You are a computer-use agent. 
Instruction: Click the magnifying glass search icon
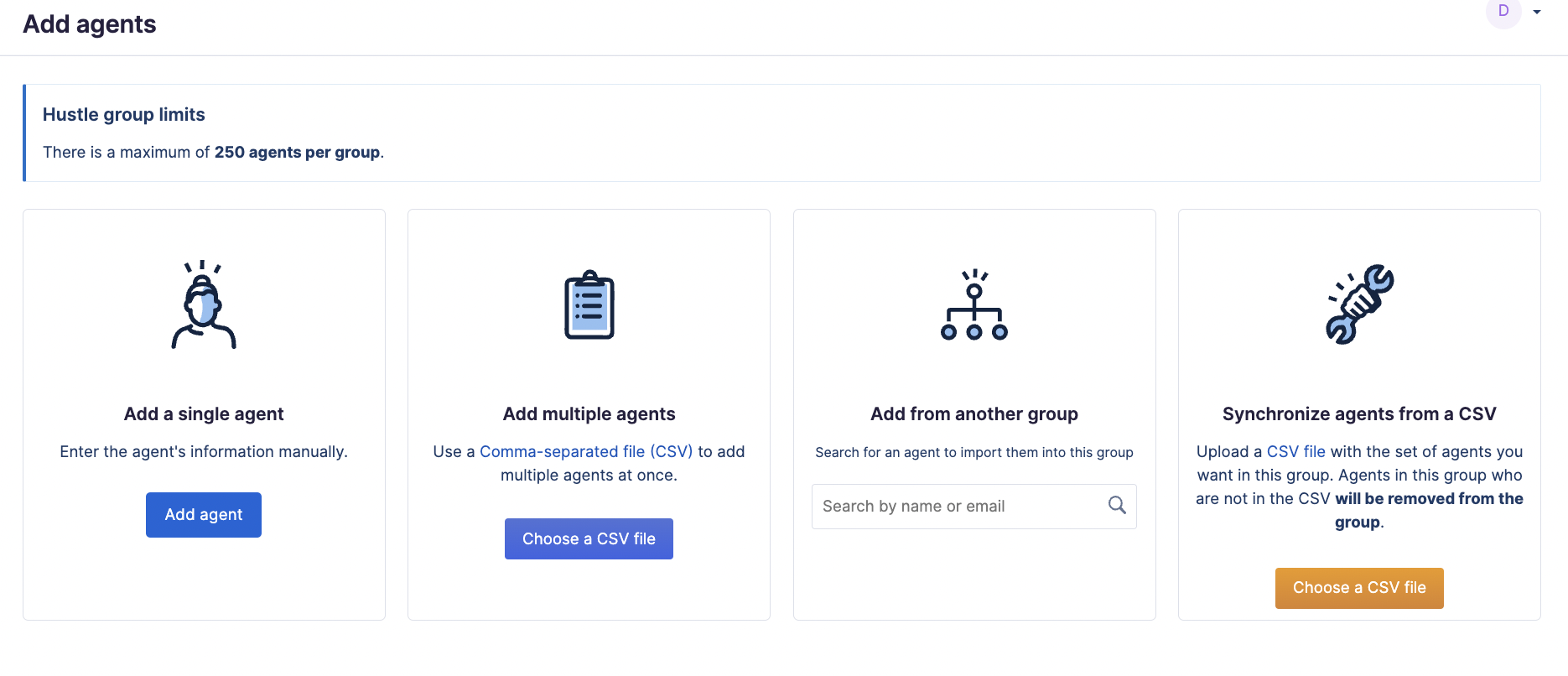(1117, 505)
